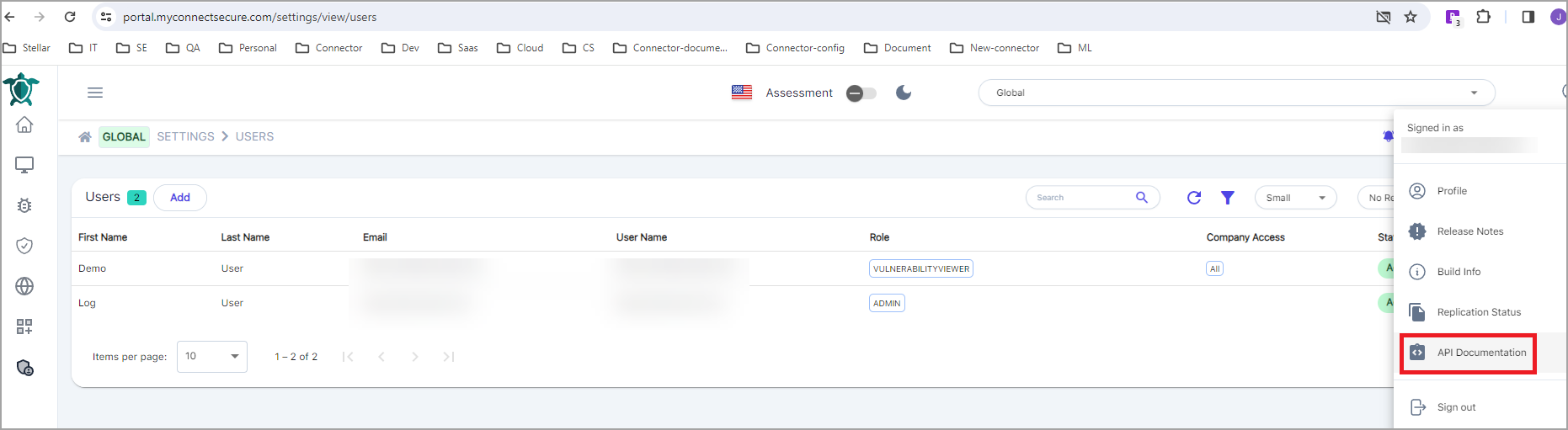
Task: Change items per page dropdown
Action: click(211, 357)
